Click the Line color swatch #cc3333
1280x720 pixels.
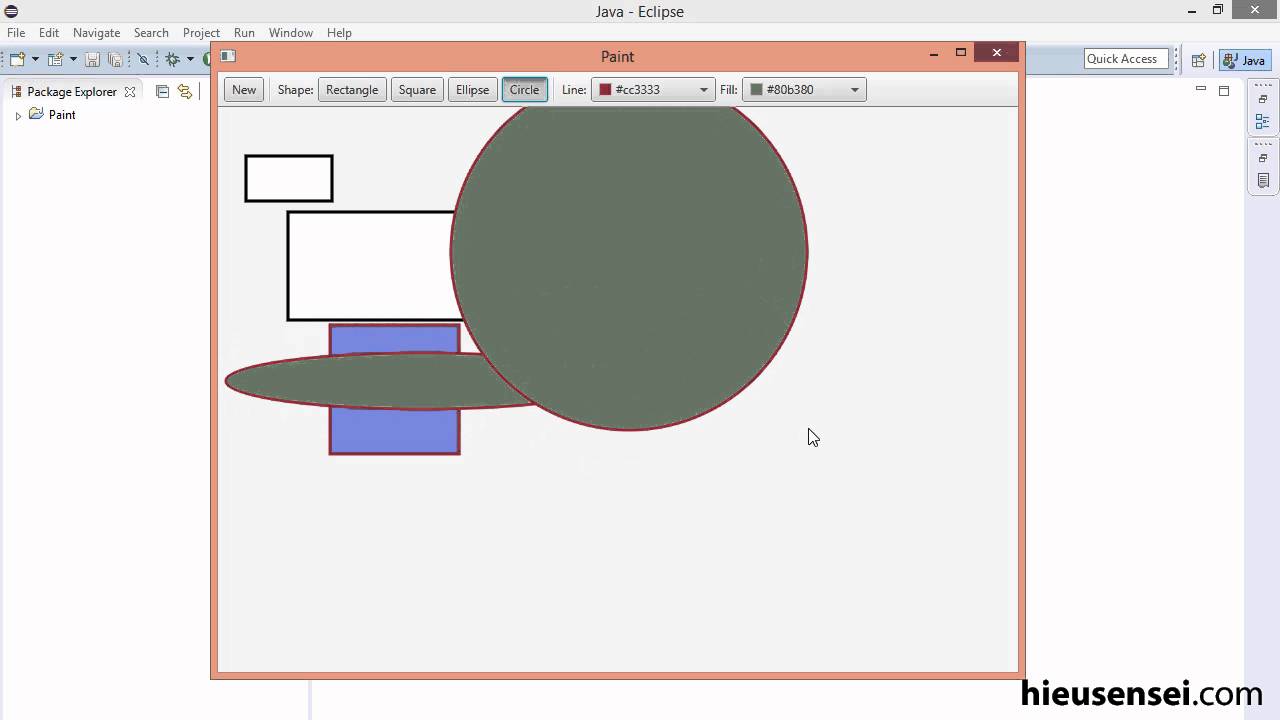tap(605, 90)
